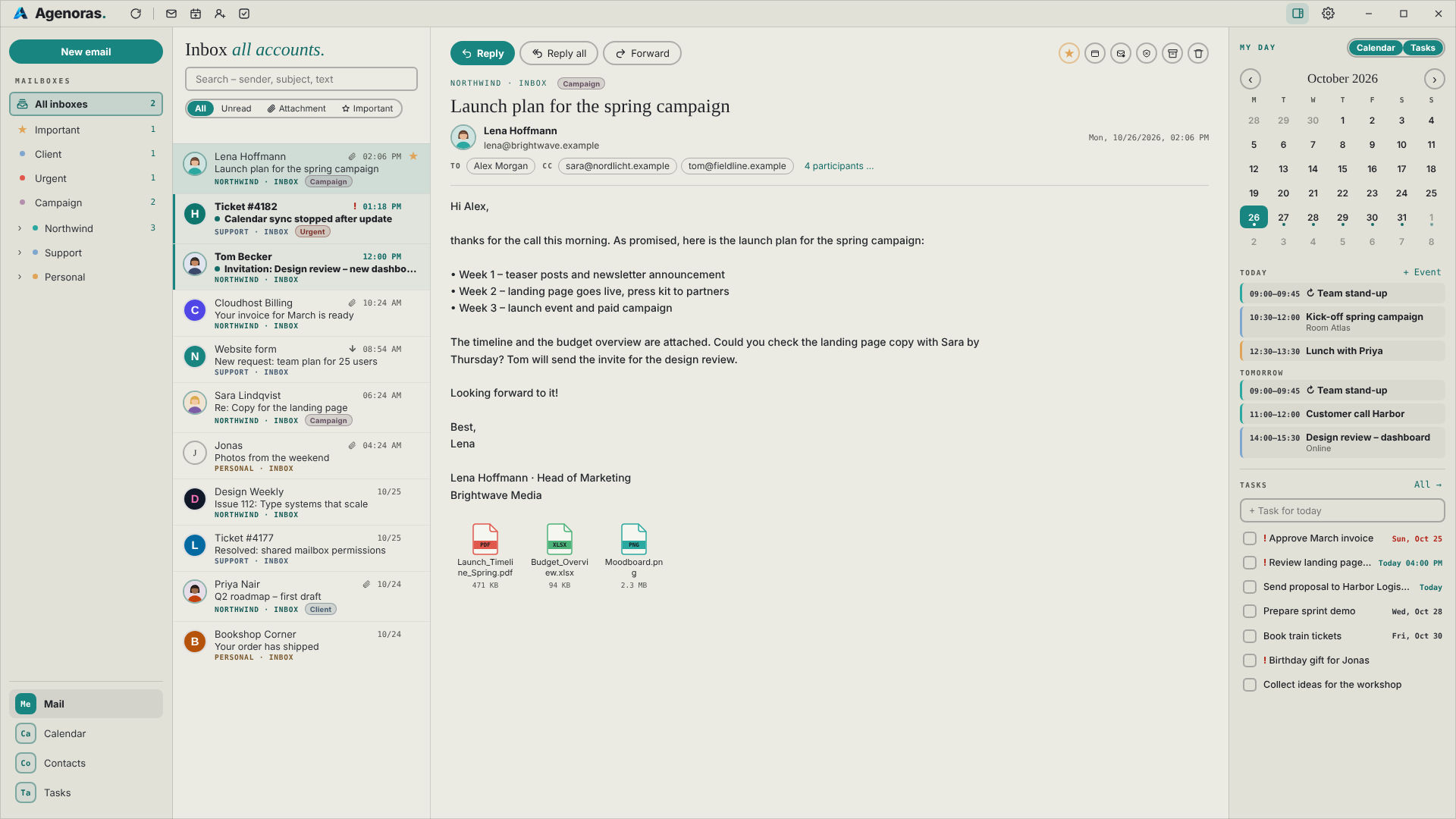
Task: Click the refresh/sync icon in title bar
Action: pos(136,14)
